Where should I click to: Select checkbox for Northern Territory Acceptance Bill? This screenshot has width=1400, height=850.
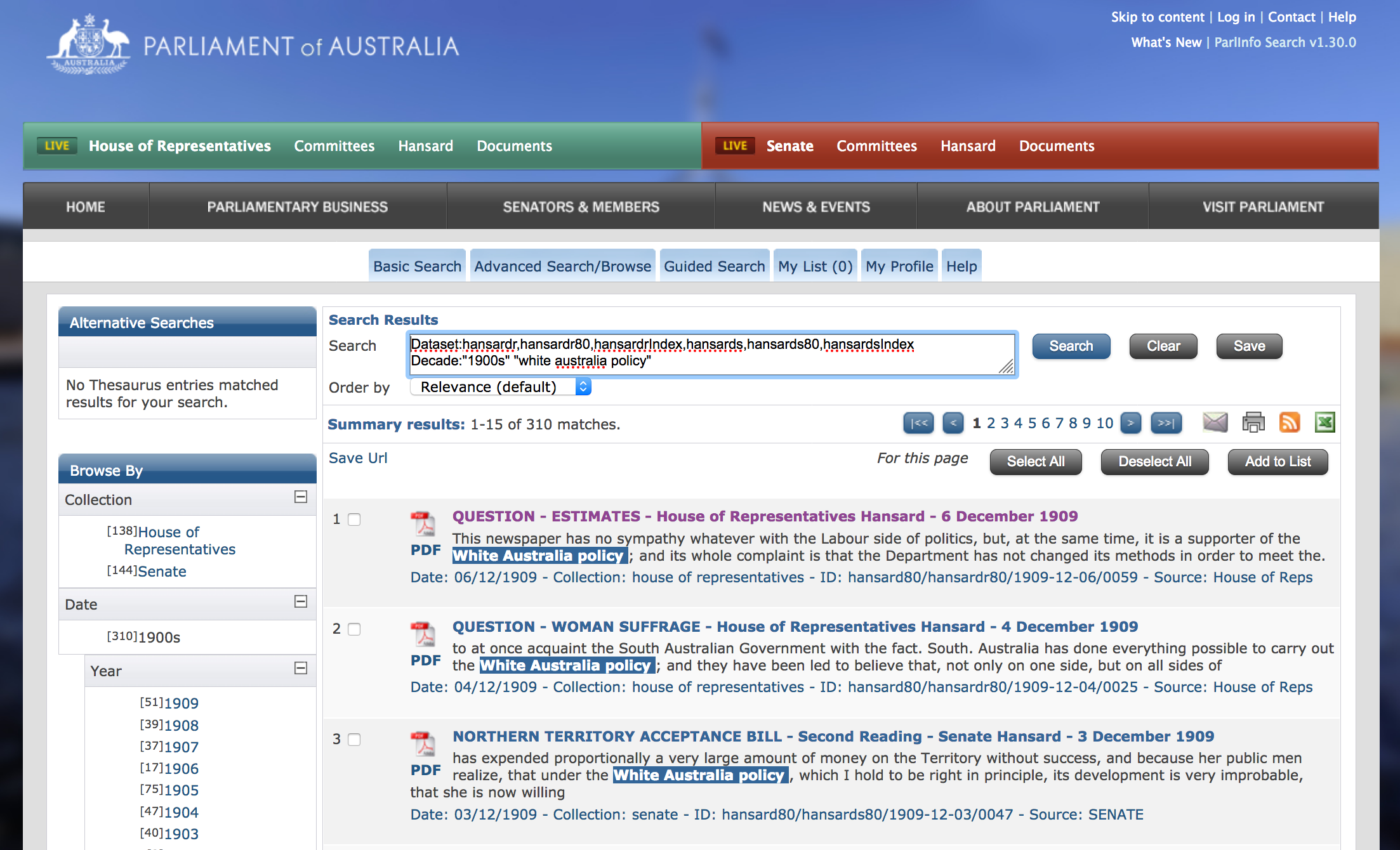(x=354, y=740)
